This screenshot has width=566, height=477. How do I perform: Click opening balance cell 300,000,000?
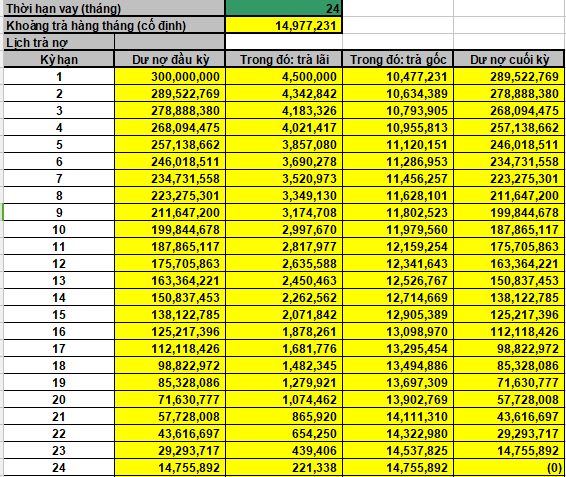[170, 77]
